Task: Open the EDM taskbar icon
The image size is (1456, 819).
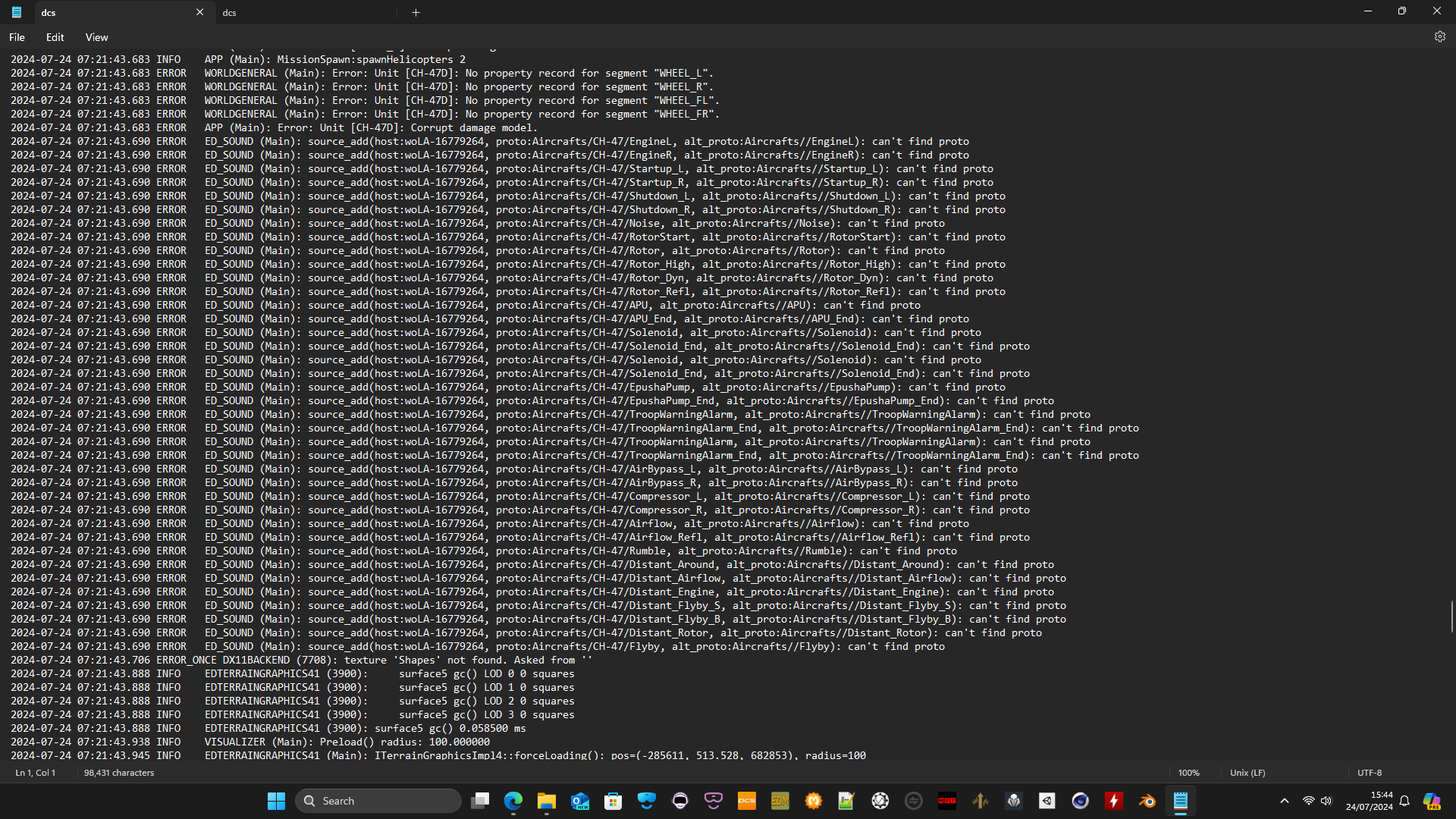Action: 780,801
